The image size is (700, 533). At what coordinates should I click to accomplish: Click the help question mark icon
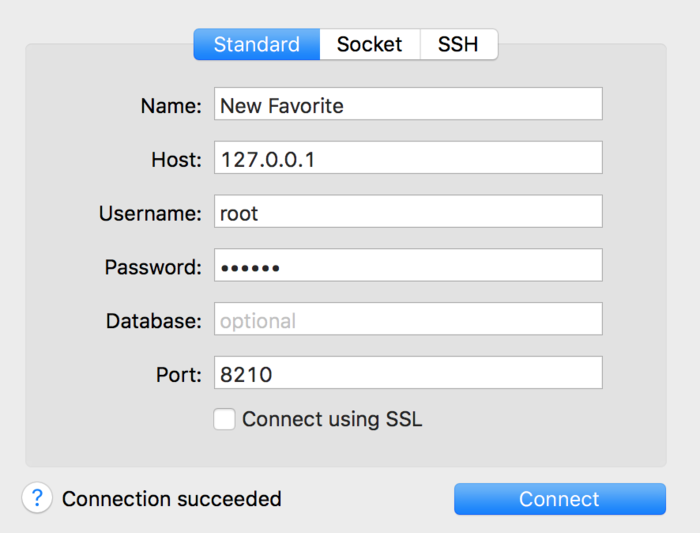coord(37,498)
